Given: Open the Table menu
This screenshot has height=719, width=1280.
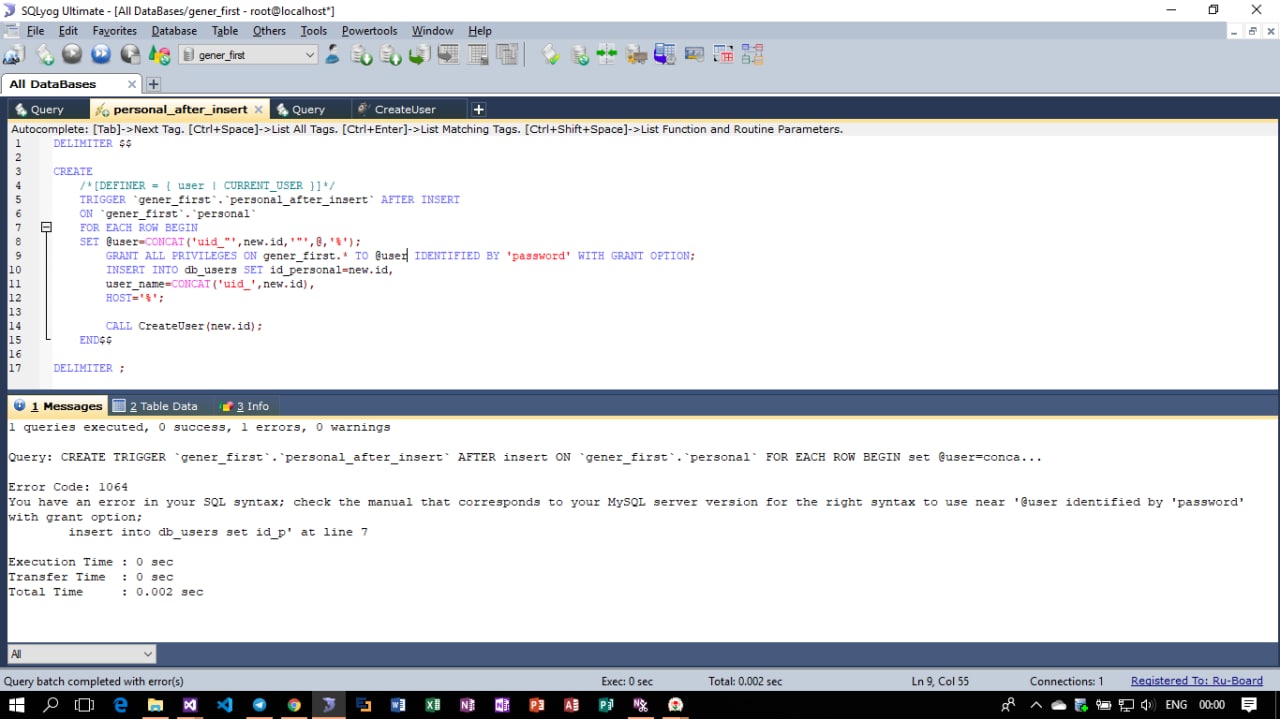Looking at the screenshot, I should [x=225, y=31].
